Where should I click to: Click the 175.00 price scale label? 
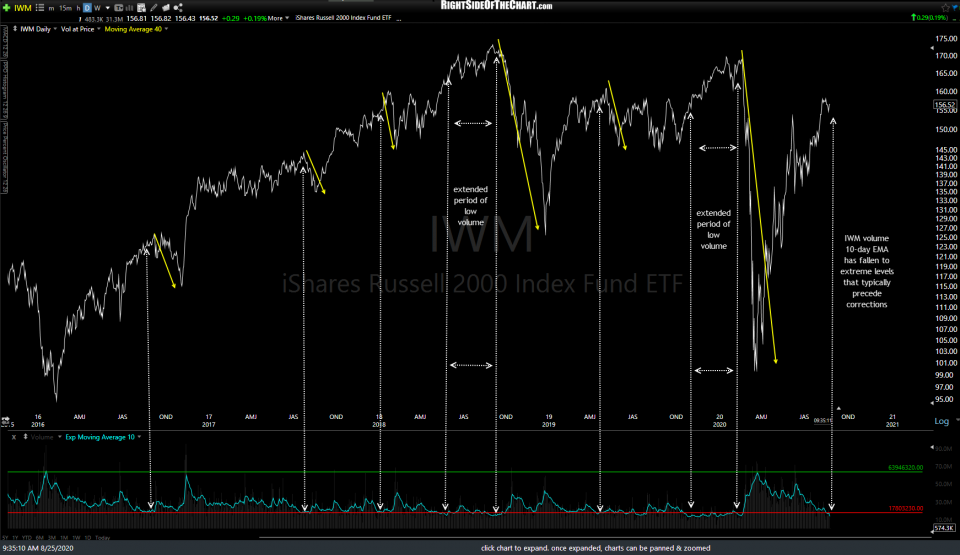click(946, 39)
